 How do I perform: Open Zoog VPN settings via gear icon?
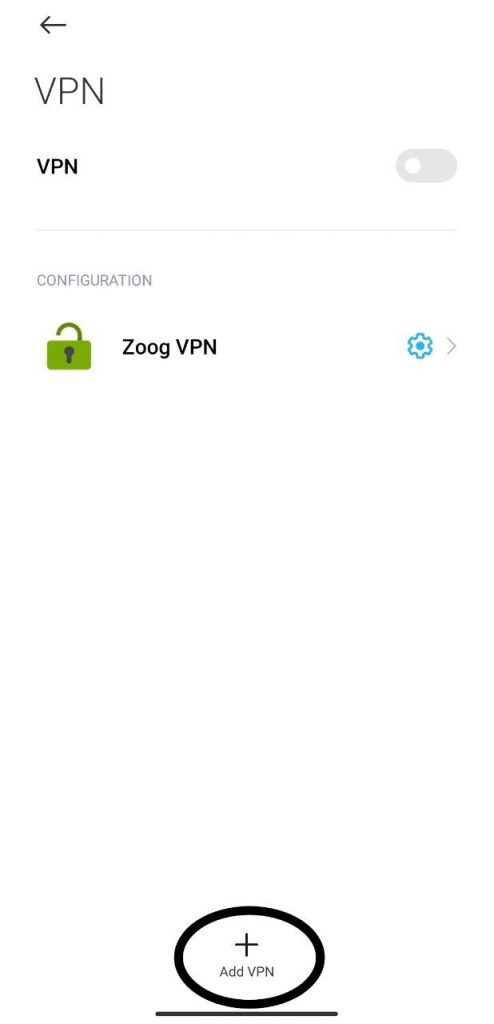420,346
